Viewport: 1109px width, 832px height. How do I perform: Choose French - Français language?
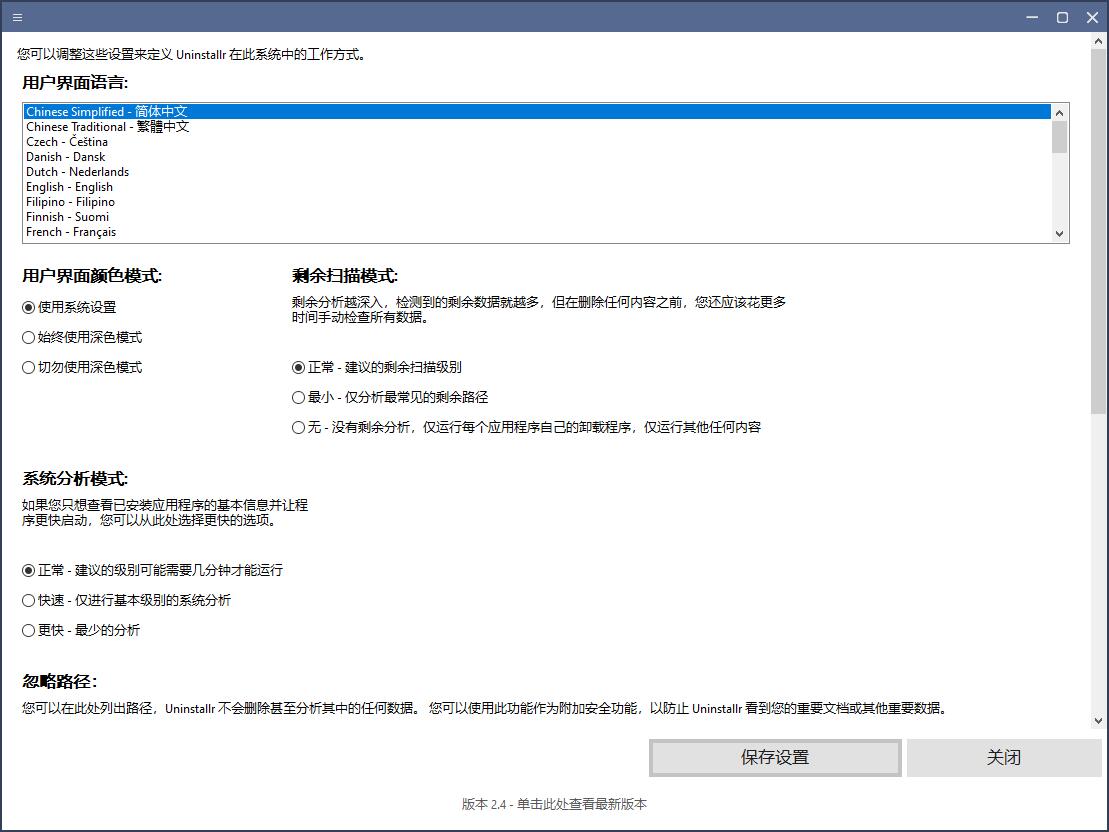[x=538, y=232]
